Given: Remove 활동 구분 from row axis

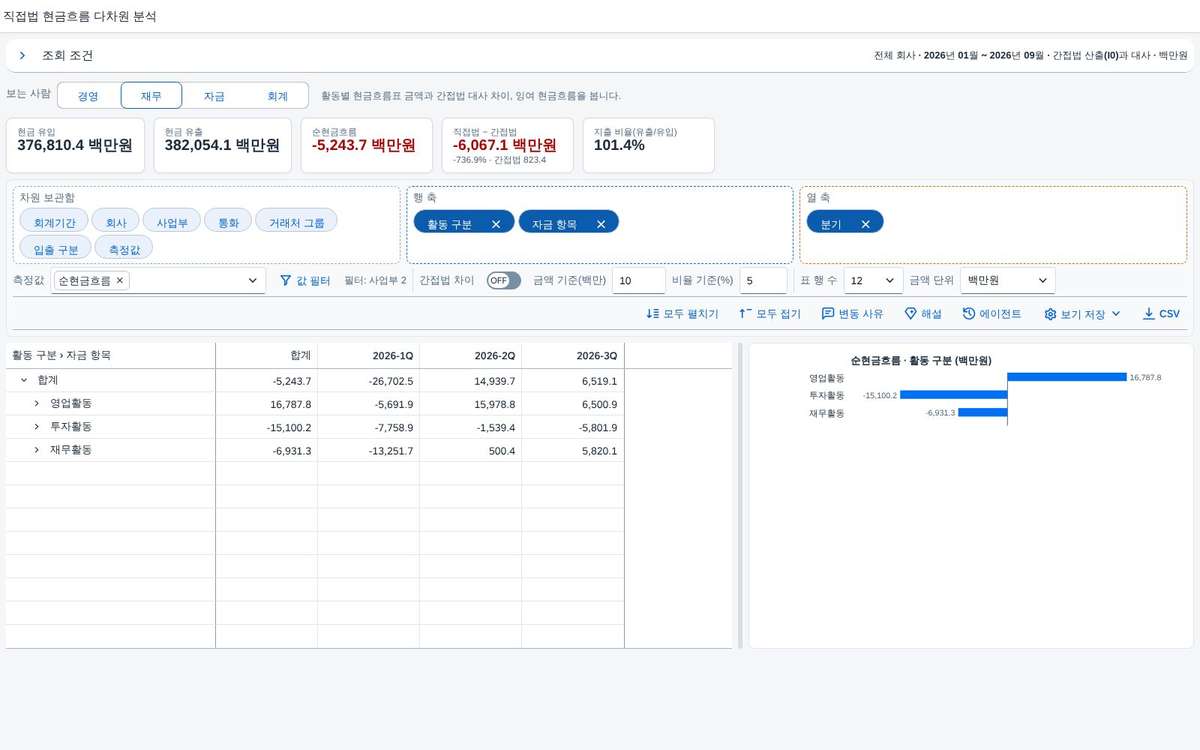Looking at the screenshot, I should (496, 224).
